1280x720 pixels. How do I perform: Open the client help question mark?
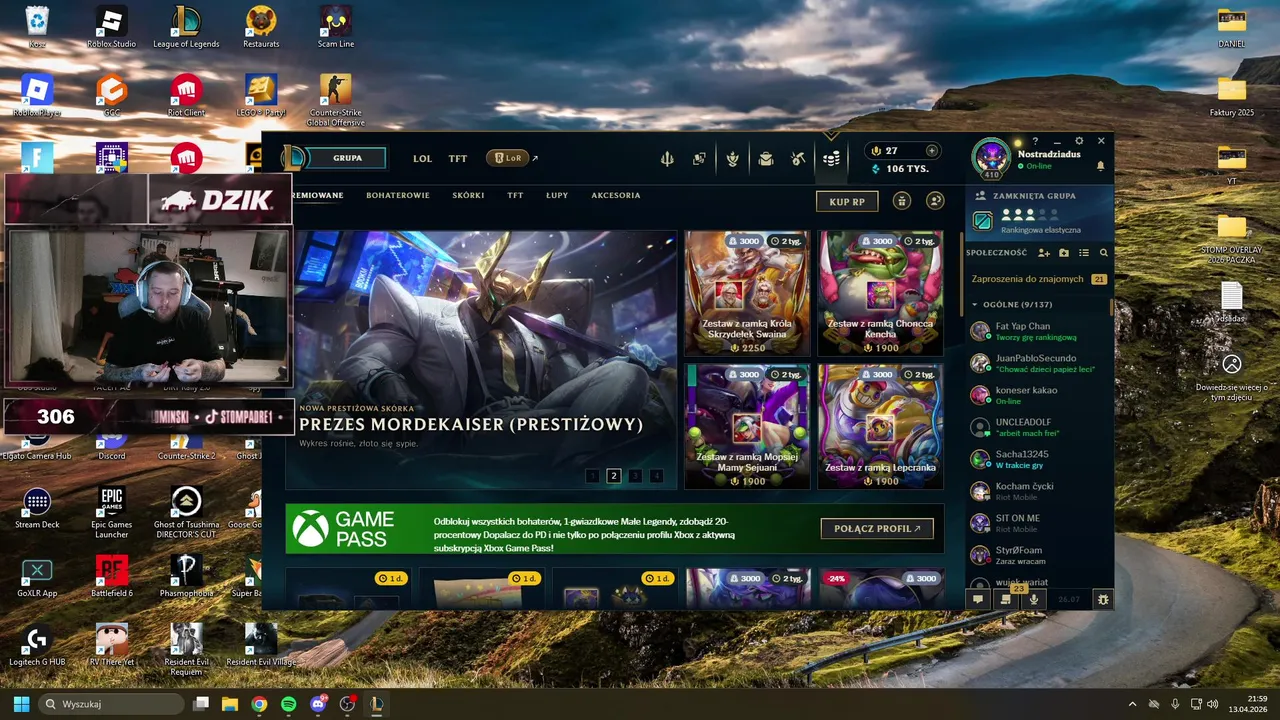1035,141
